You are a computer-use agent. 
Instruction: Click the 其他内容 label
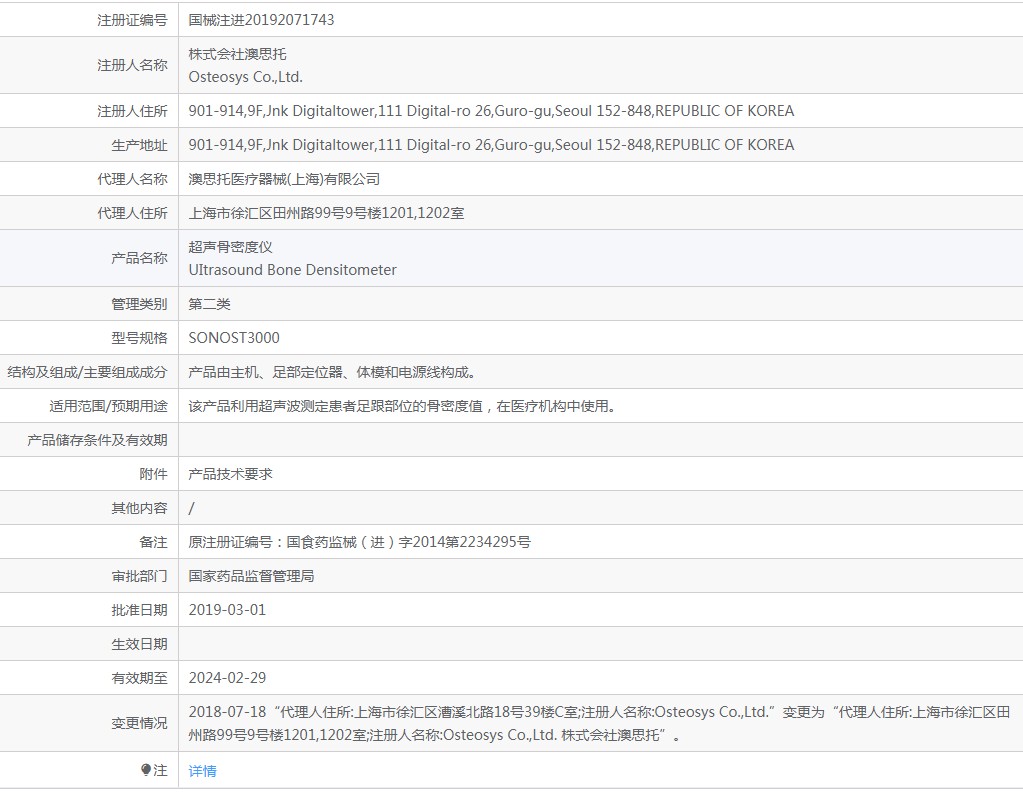pos(140,508)
